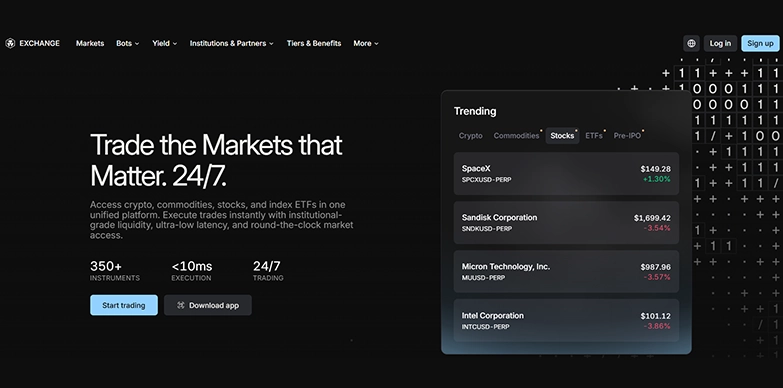Click the <10ms Execution stat
This screenshot has width=783, height=388.
coord(192,271)
